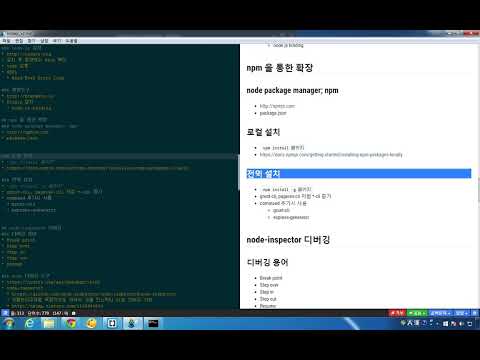Open the 파일 menu
This screenshot has width=480, height=360.
click(x=6, y=41)
